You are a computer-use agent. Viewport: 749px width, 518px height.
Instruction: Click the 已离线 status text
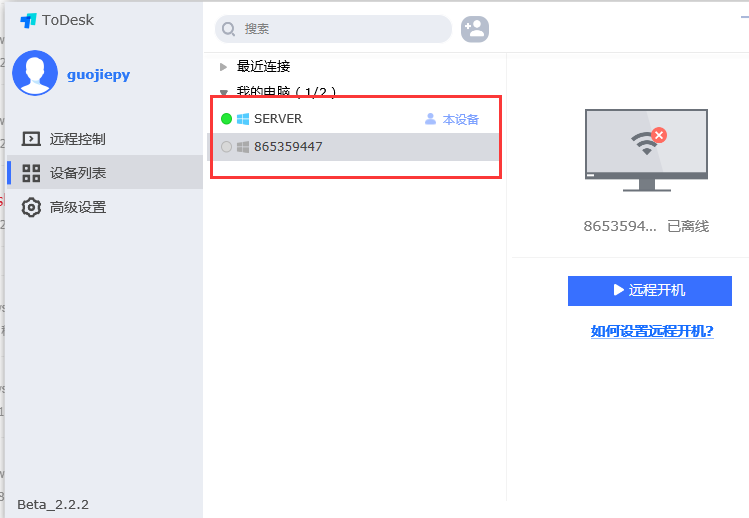click(688, 227)
